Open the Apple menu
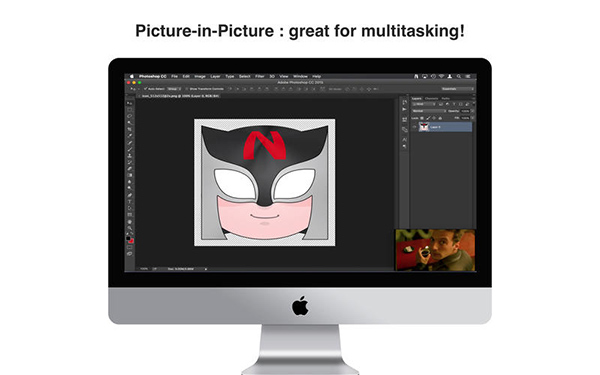600x375 pixels. (132, 76)
